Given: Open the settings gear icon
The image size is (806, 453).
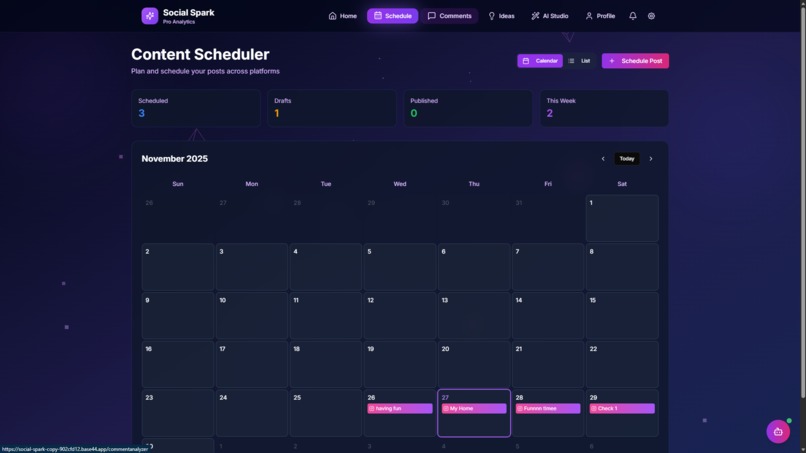Looking at the screenshot, I should tap(651, 16).
